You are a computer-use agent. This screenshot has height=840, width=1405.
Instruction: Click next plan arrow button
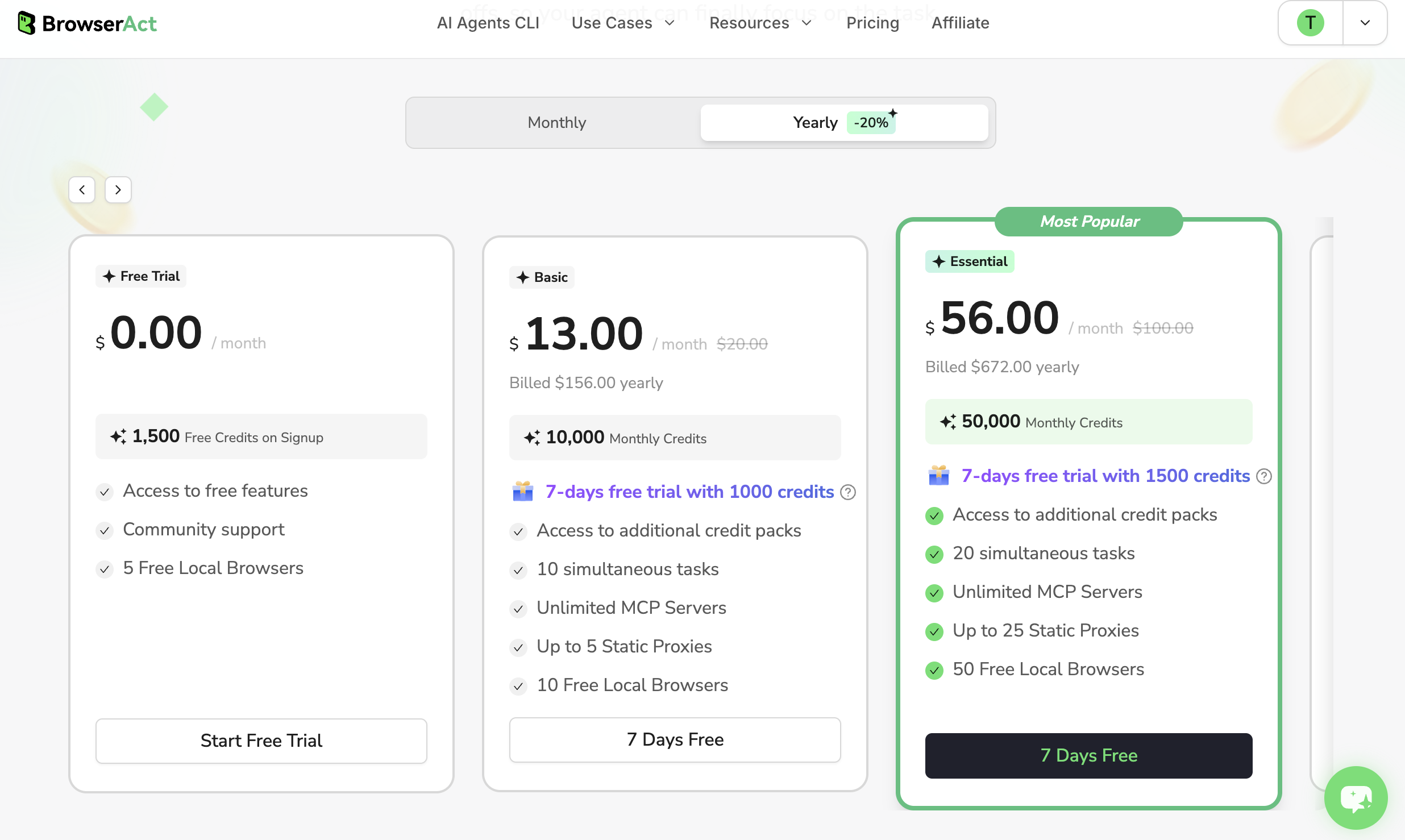point(118,190)
